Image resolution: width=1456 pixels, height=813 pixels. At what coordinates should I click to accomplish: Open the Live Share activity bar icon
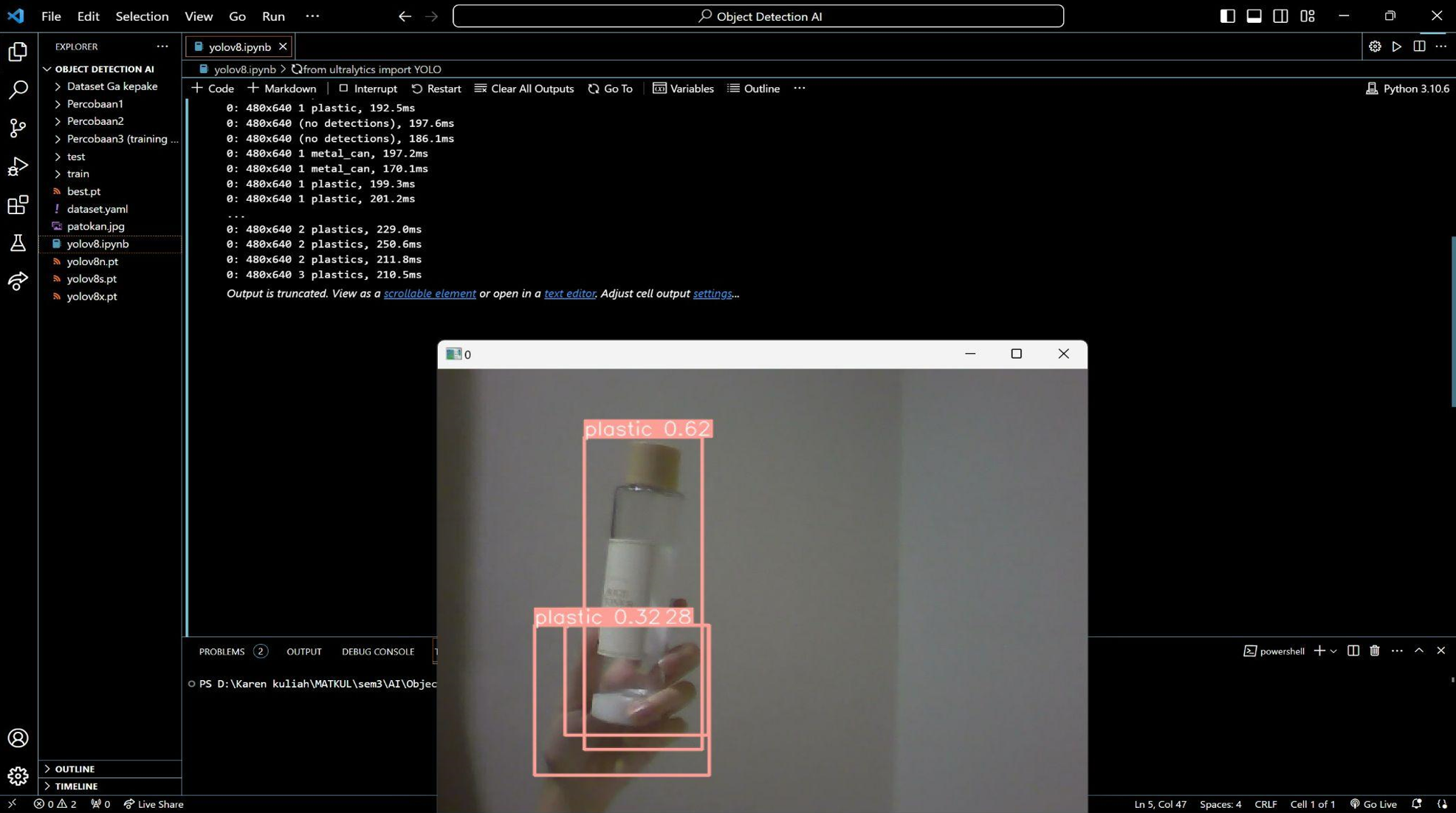pyautogui.click(x=18, y=281)
